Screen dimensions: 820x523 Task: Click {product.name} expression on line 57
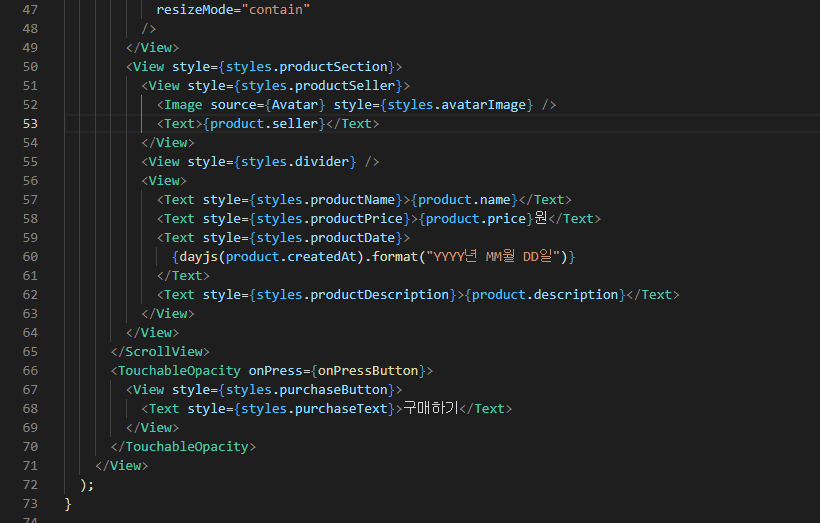click(464, 200)
